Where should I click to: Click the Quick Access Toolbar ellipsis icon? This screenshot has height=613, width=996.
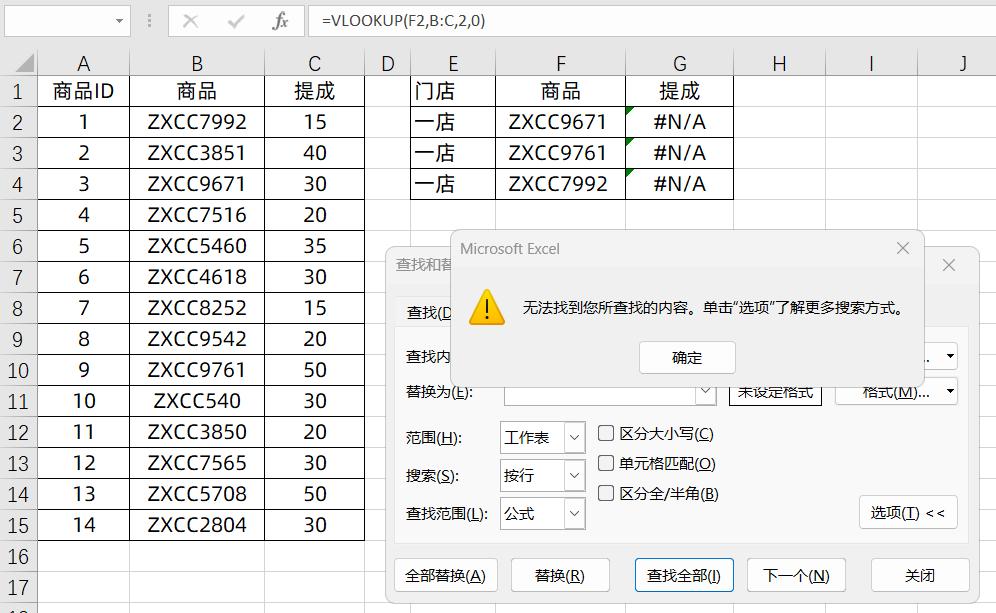[x=147, y=22]
